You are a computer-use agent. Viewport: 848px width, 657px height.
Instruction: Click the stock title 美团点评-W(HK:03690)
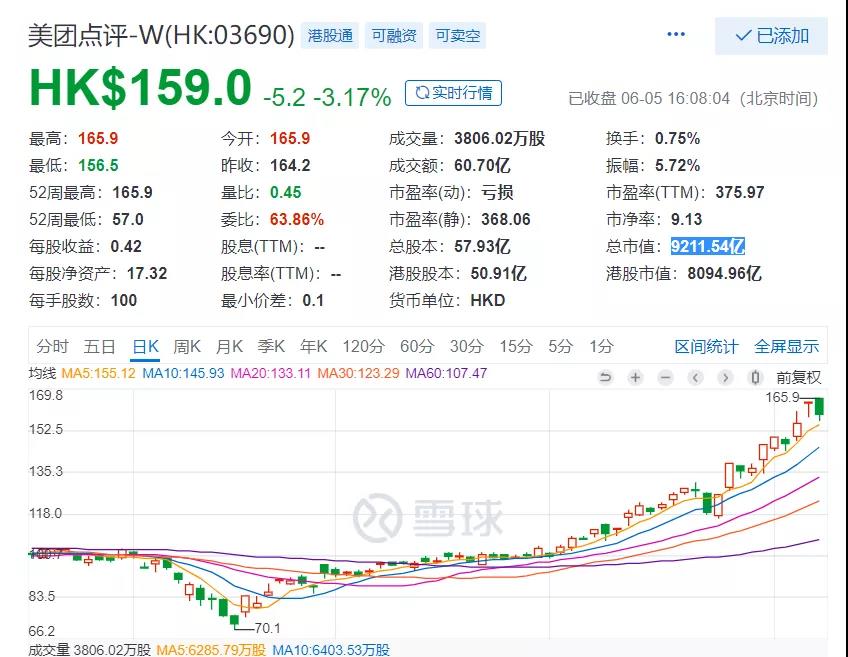[161, 36]
